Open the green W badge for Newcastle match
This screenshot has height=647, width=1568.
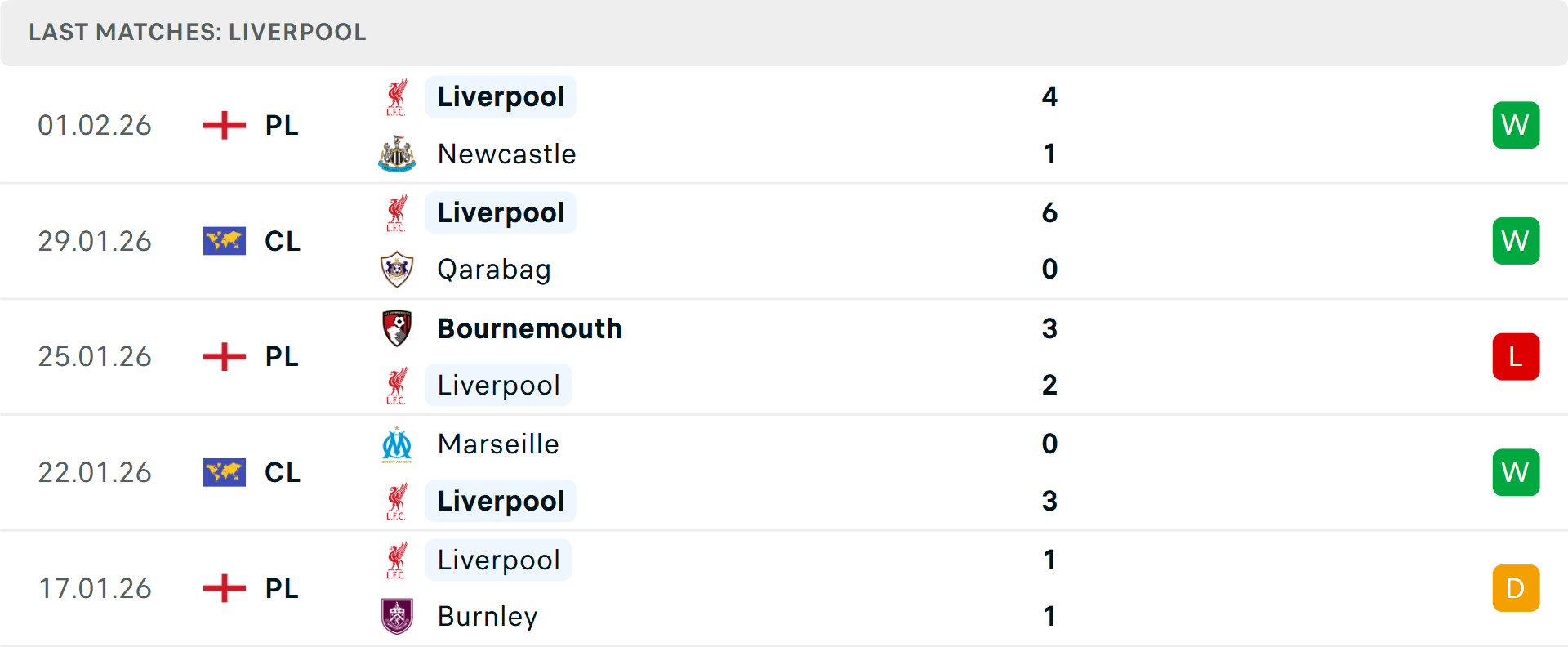tap(1516, 125)
